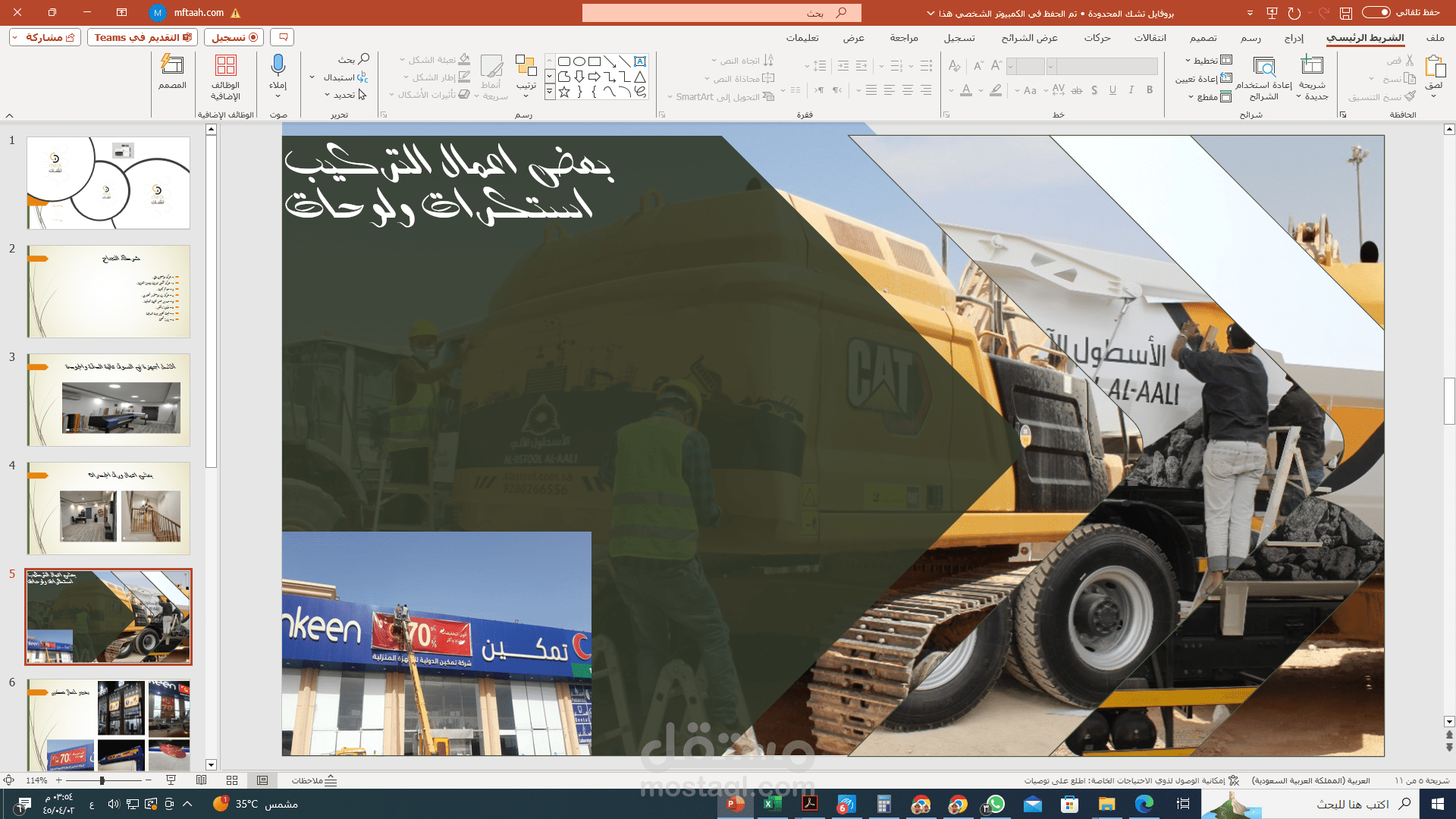Image resolution: width=1456 pixels, height=819 pixels.
Task: Expand the shapes gallery More arrow
Action: (550, 92)
